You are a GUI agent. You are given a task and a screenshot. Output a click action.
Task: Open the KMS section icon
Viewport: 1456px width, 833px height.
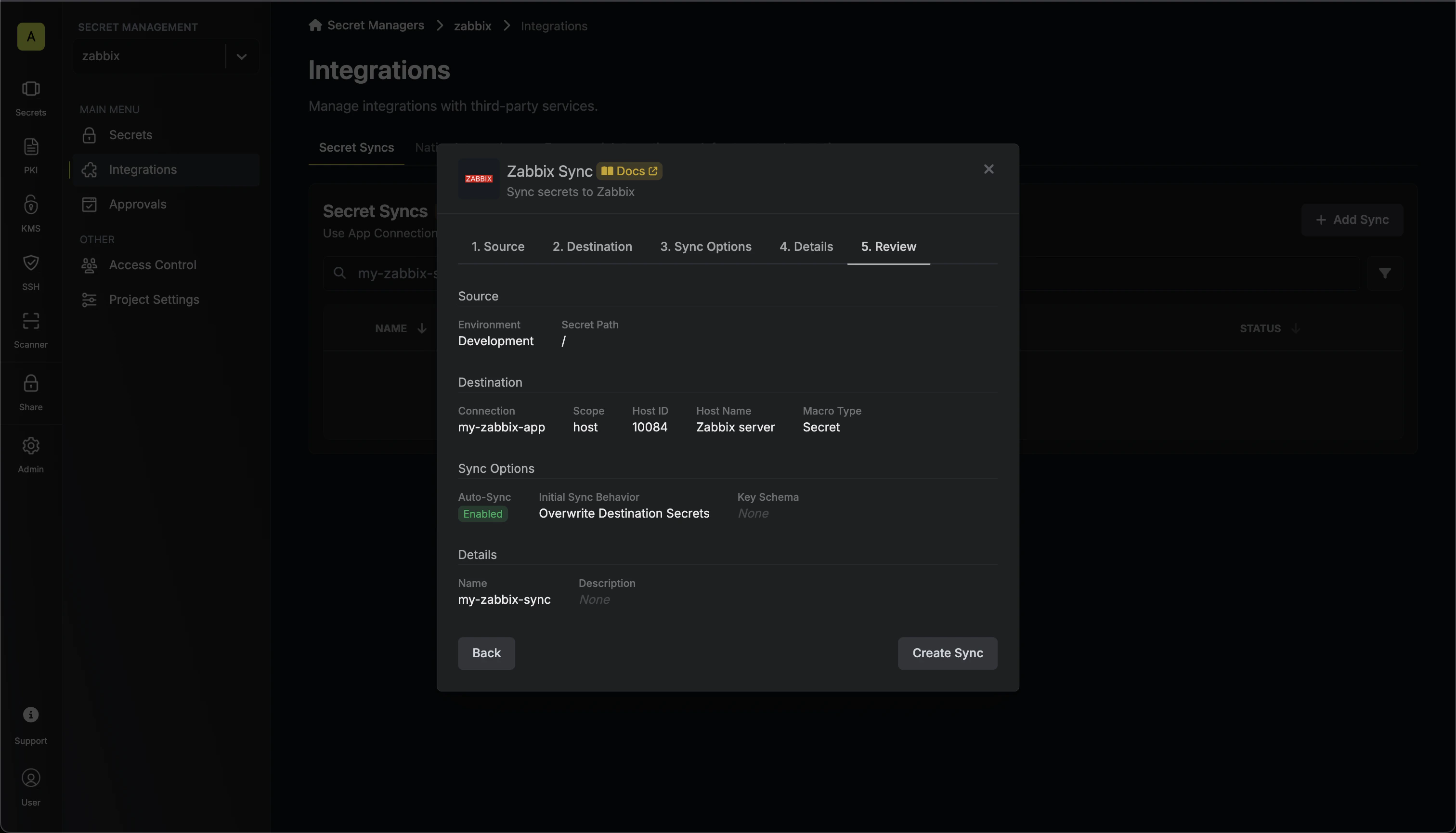(x=31, y=214)
